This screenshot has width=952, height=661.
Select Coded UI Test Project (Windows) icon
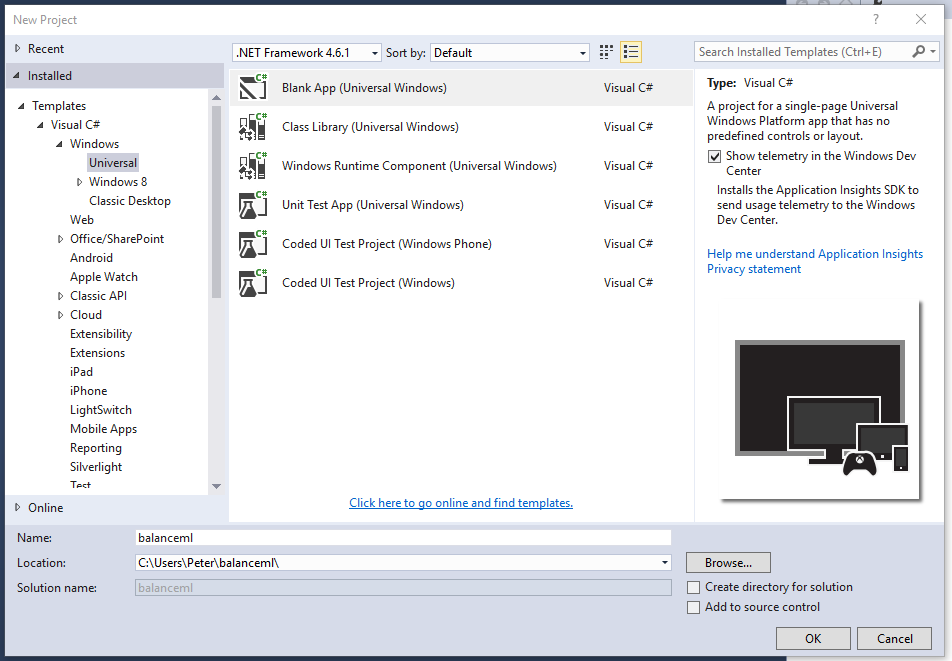(253, 283)
